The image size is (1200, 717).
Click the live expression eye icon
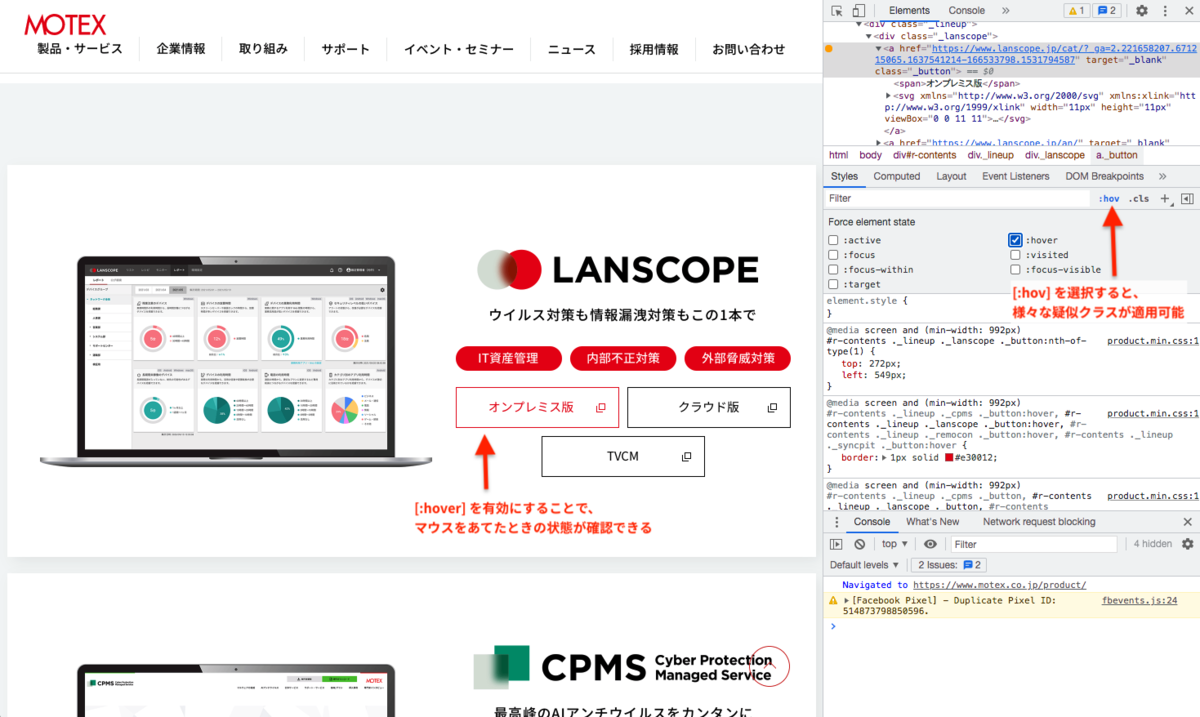point(931,544)
